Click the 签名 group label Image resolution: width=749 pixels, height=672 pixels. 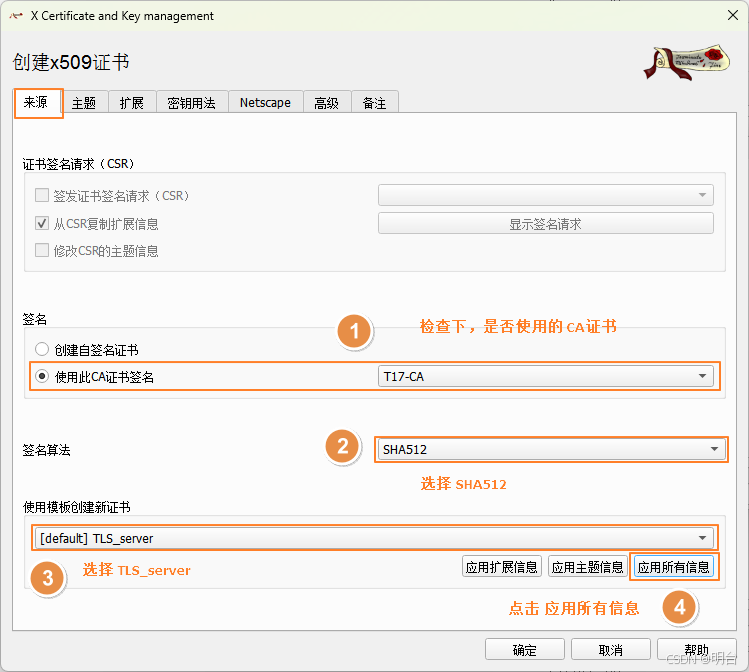tap(34, 319)
